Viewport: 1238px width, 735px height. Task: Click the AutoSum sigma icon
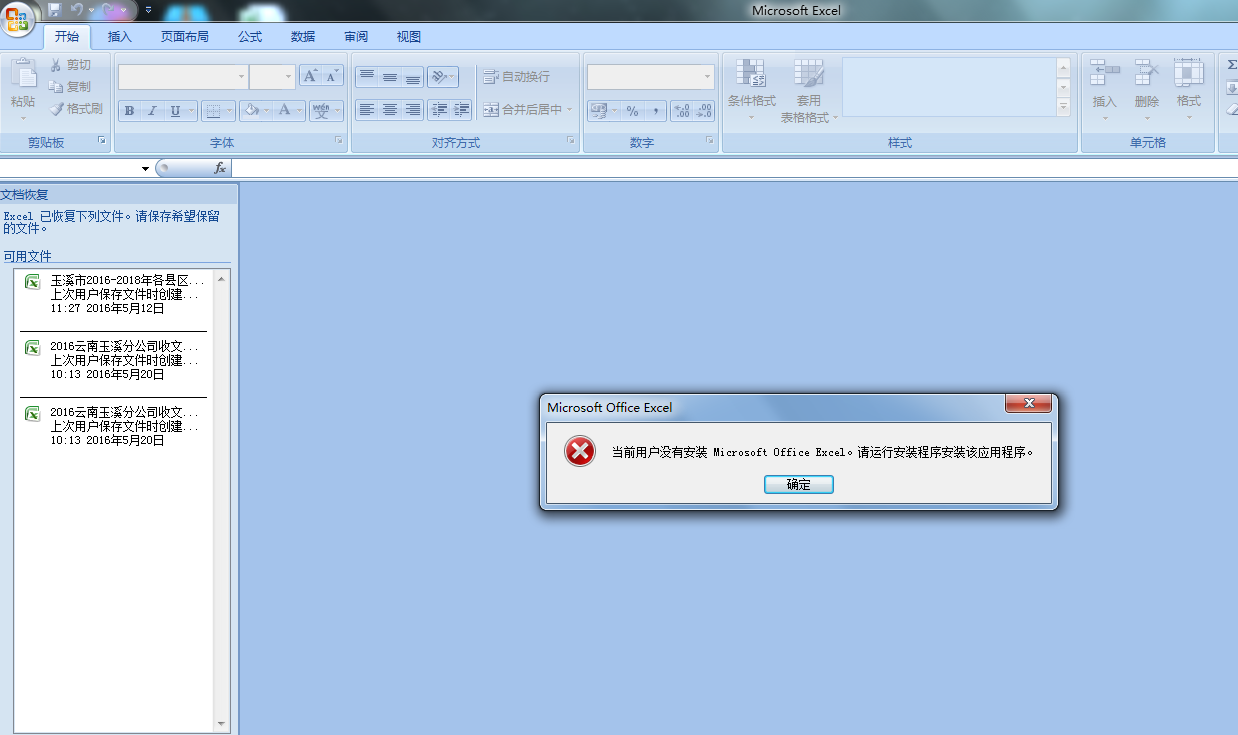(x=1232, y=65)
